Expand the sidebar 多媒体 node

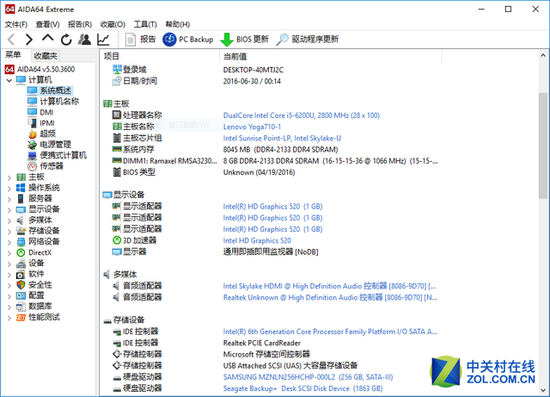[x=9, y=221]
